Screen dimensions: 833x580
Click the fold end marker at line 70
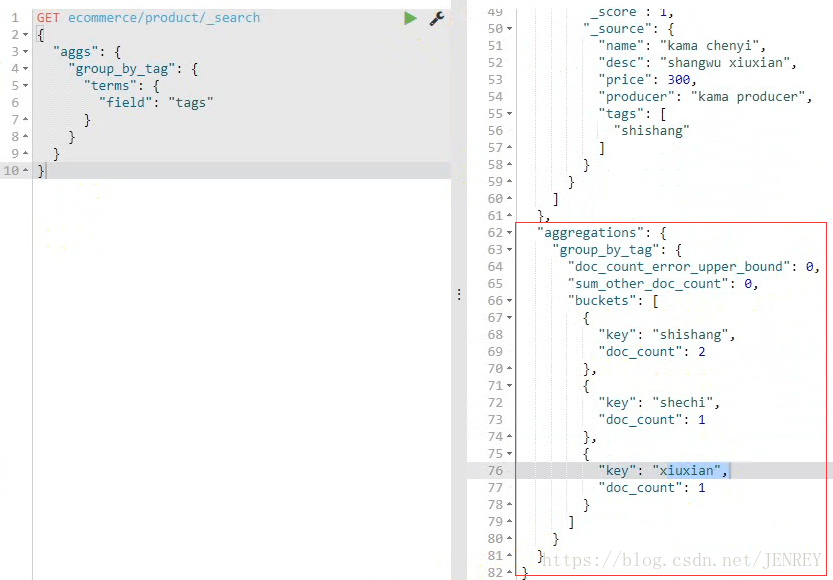[509, 368]
